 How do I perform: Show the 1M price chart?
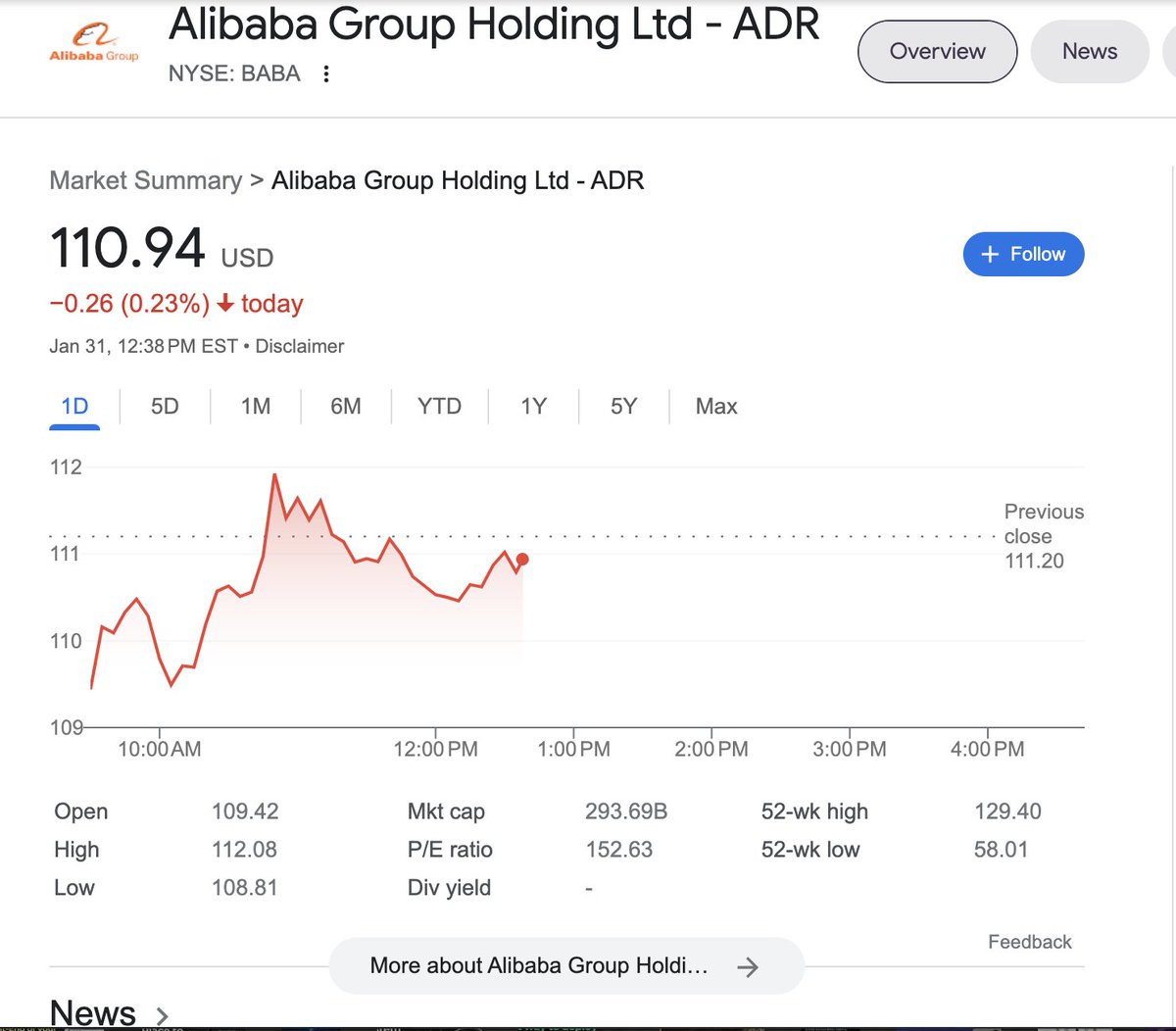pos(256,407)
